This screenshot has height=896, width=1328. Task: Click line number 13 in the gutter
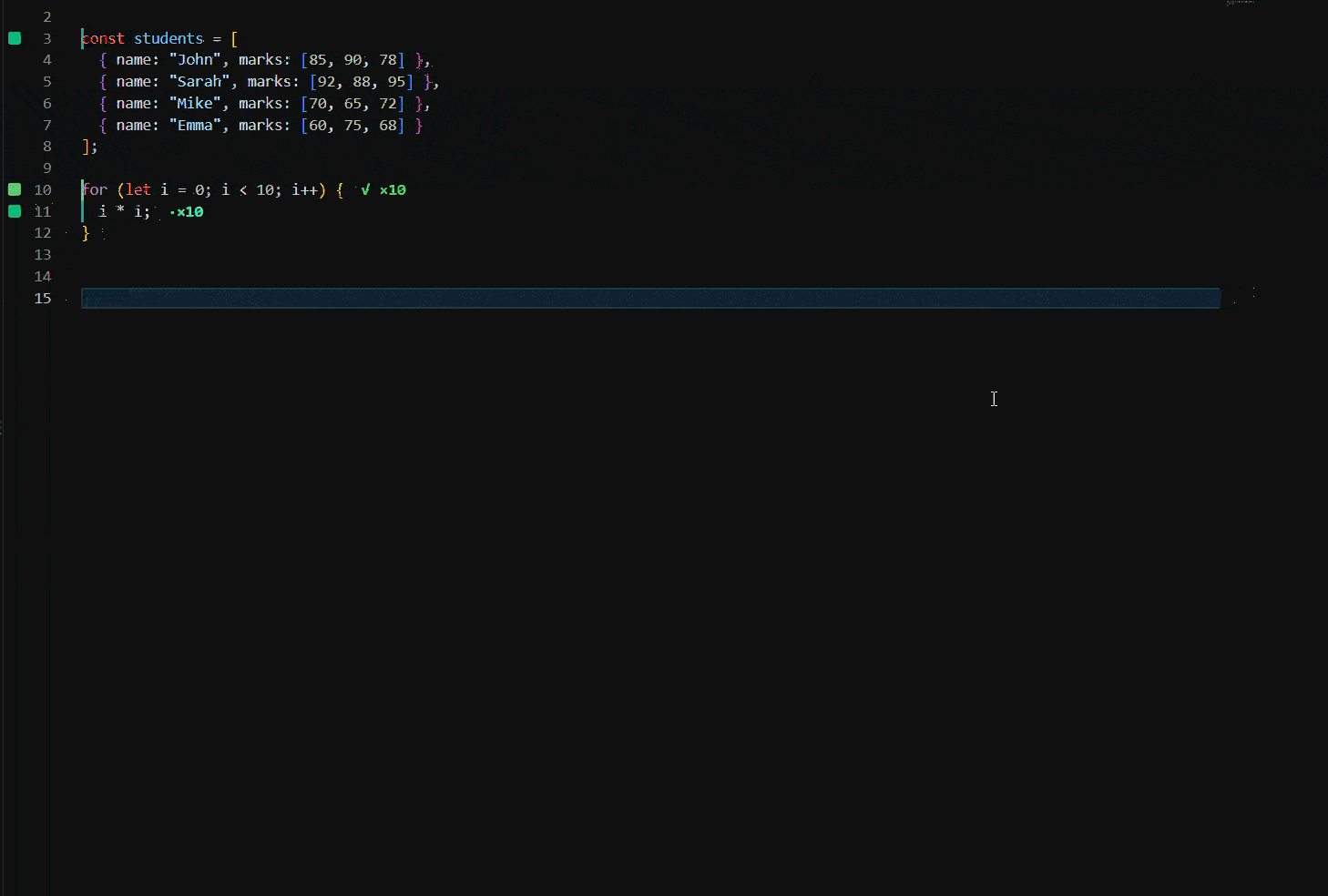(x=43, y=255)
